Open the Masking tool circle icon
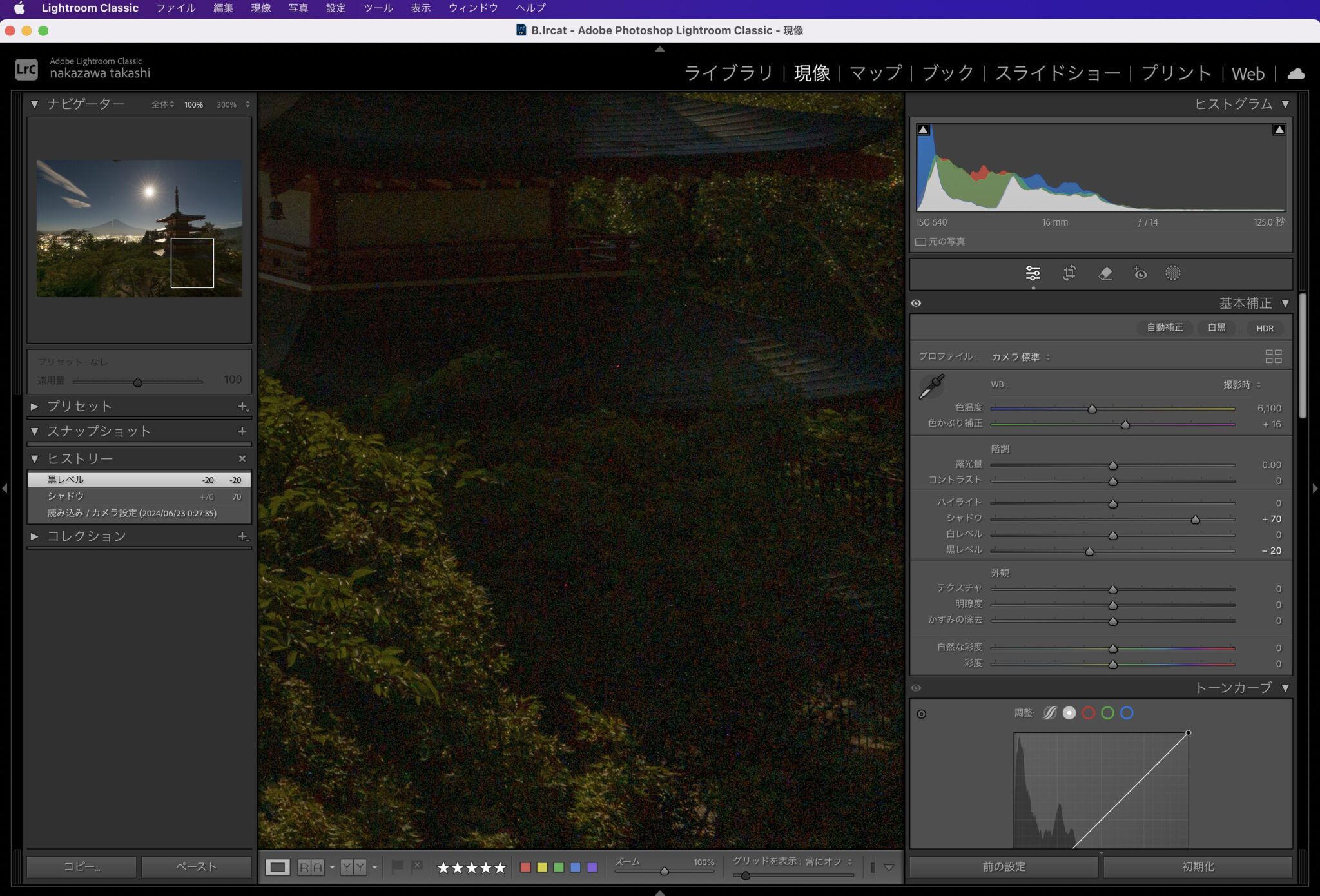 (1172, 273)
